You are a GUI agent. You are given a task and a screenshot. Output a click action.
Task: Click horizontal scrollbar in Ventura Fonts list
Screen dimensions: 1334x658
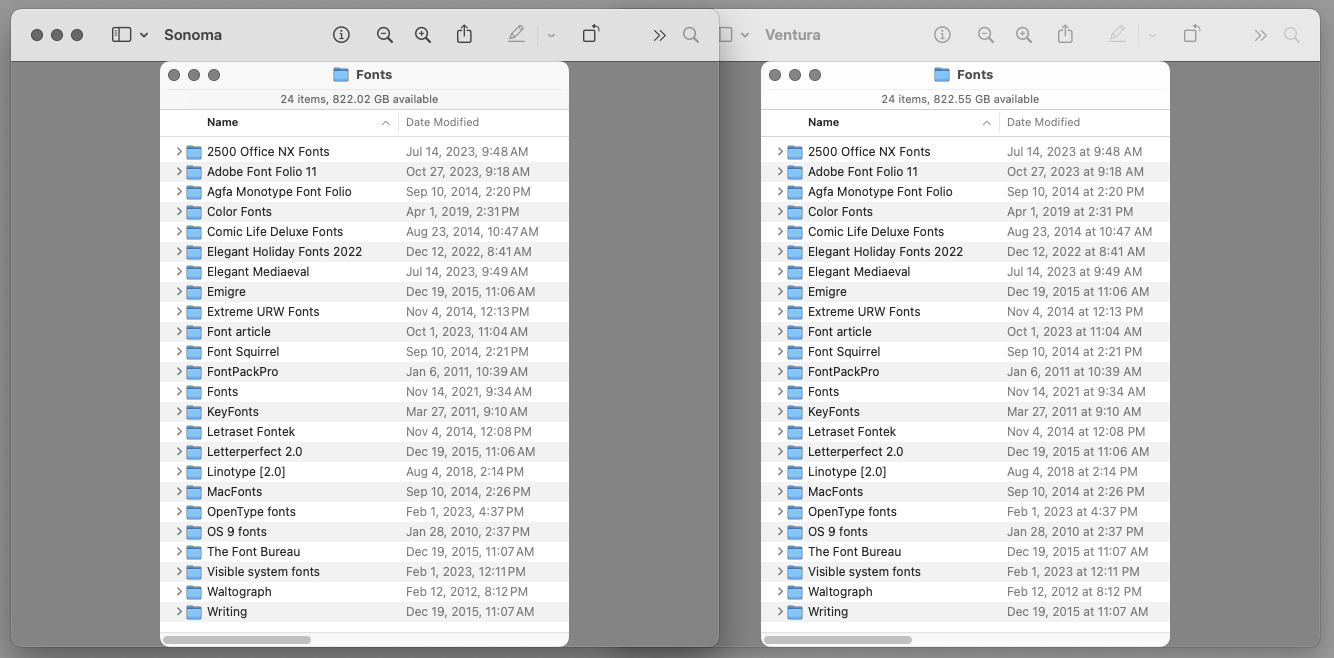(x=838, y=640)
